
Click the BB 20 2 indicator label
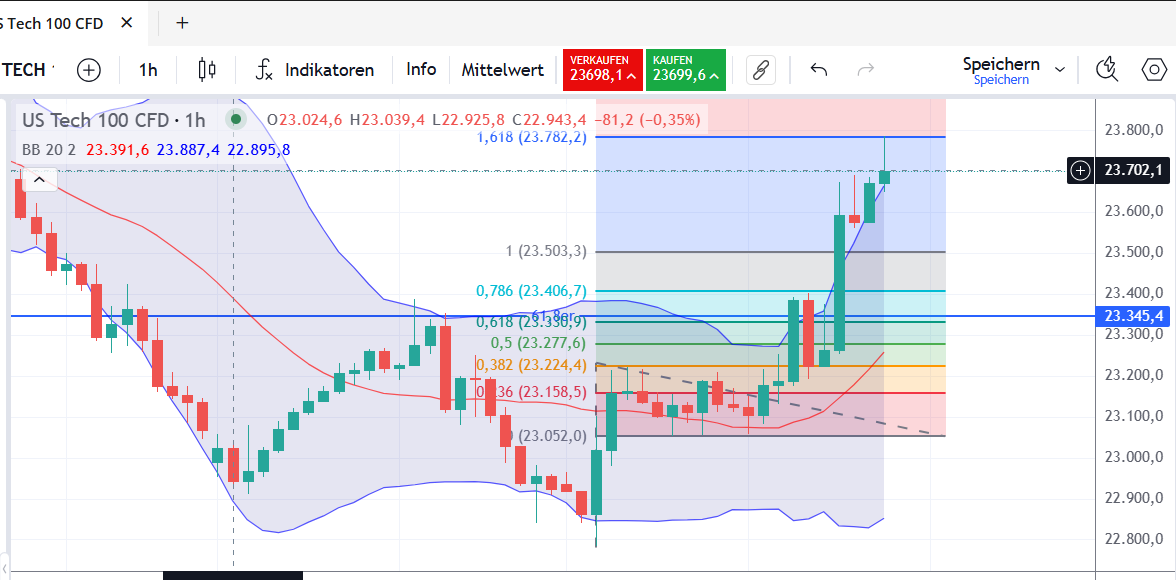click(49, 150)
